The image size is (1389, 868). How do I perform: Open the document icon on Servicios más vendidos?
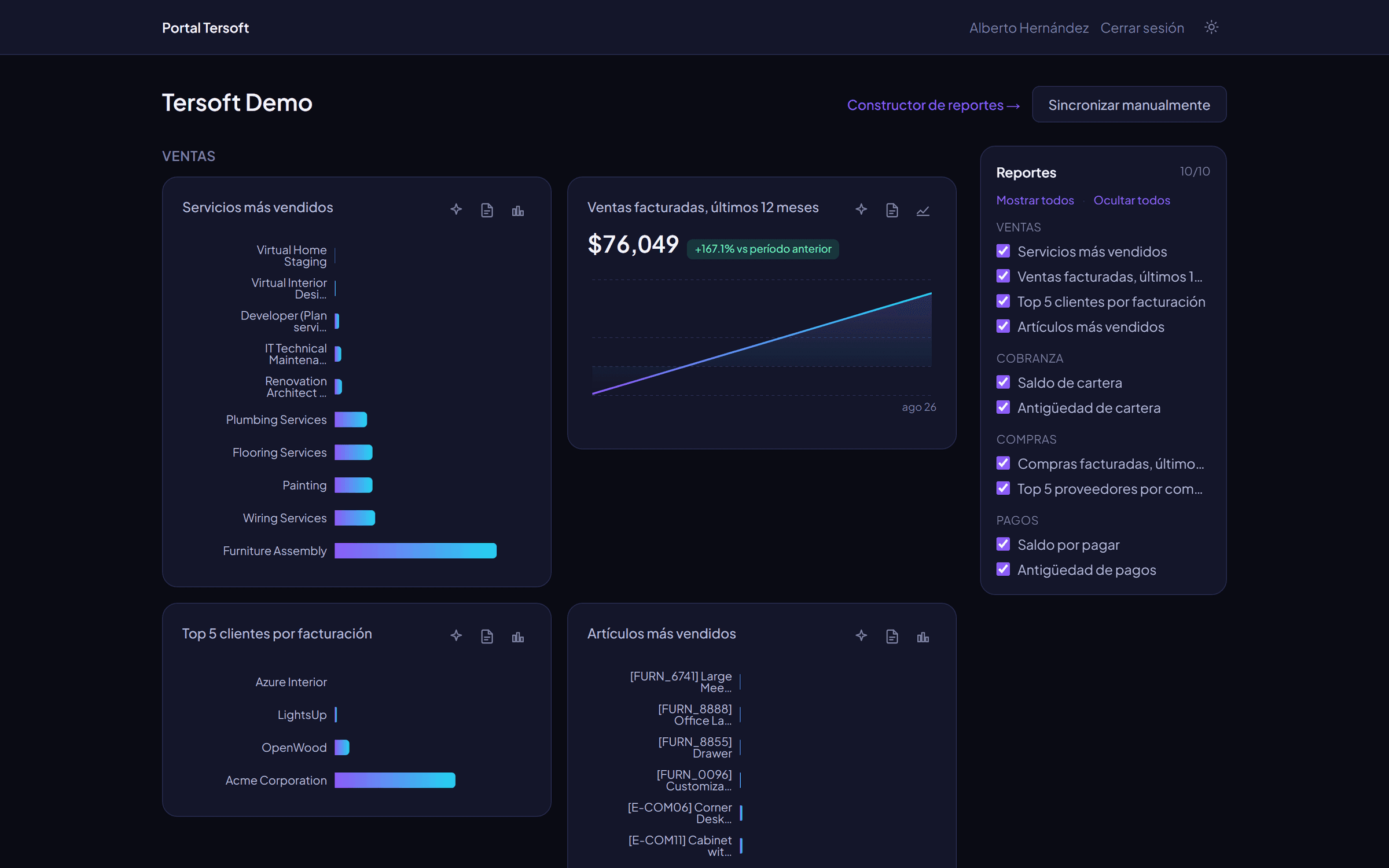tap(487, 209)
